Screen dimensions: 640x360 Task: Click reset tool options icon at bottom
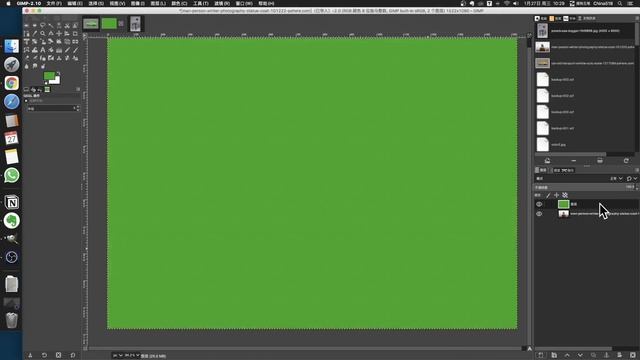click(x=73, y=356)
